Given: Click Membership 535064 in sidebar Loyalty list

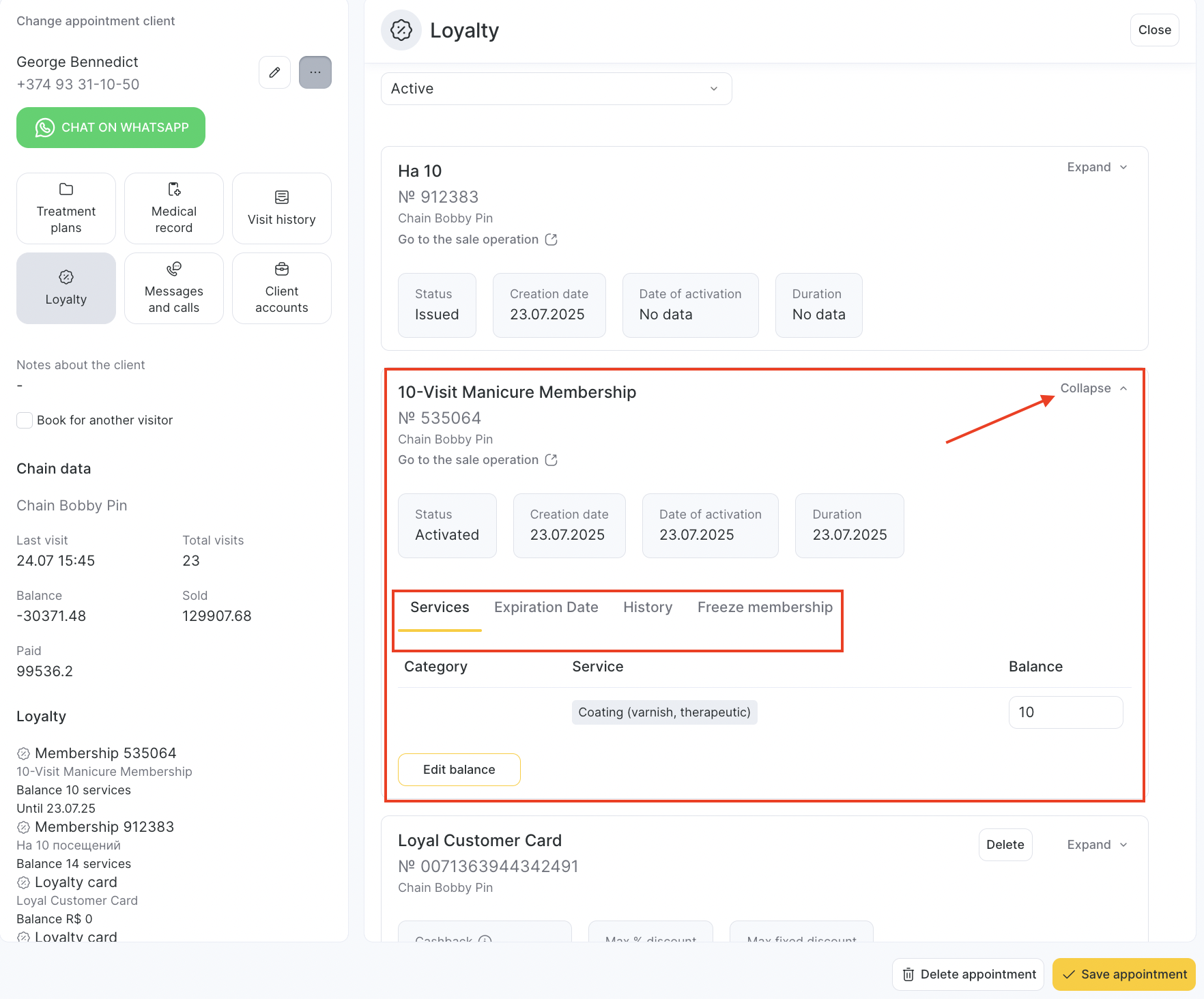Looking at the screenshot, I should click(105, 753).
